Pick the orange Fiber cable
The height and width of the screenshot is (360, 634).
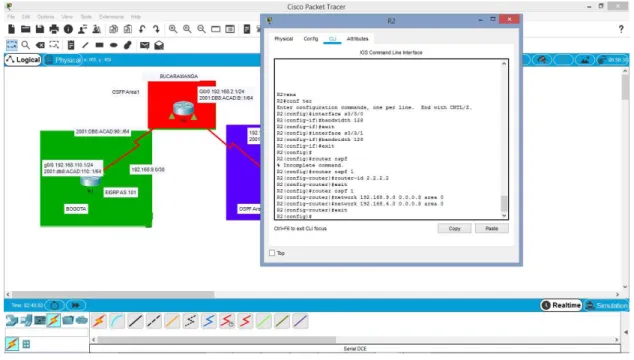coord(172,321)
